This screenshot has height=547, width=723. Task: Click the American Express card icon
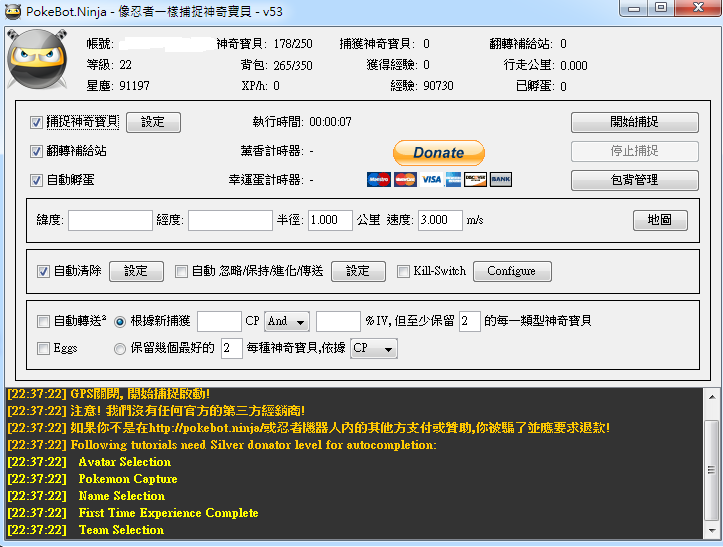coord(453,179)
